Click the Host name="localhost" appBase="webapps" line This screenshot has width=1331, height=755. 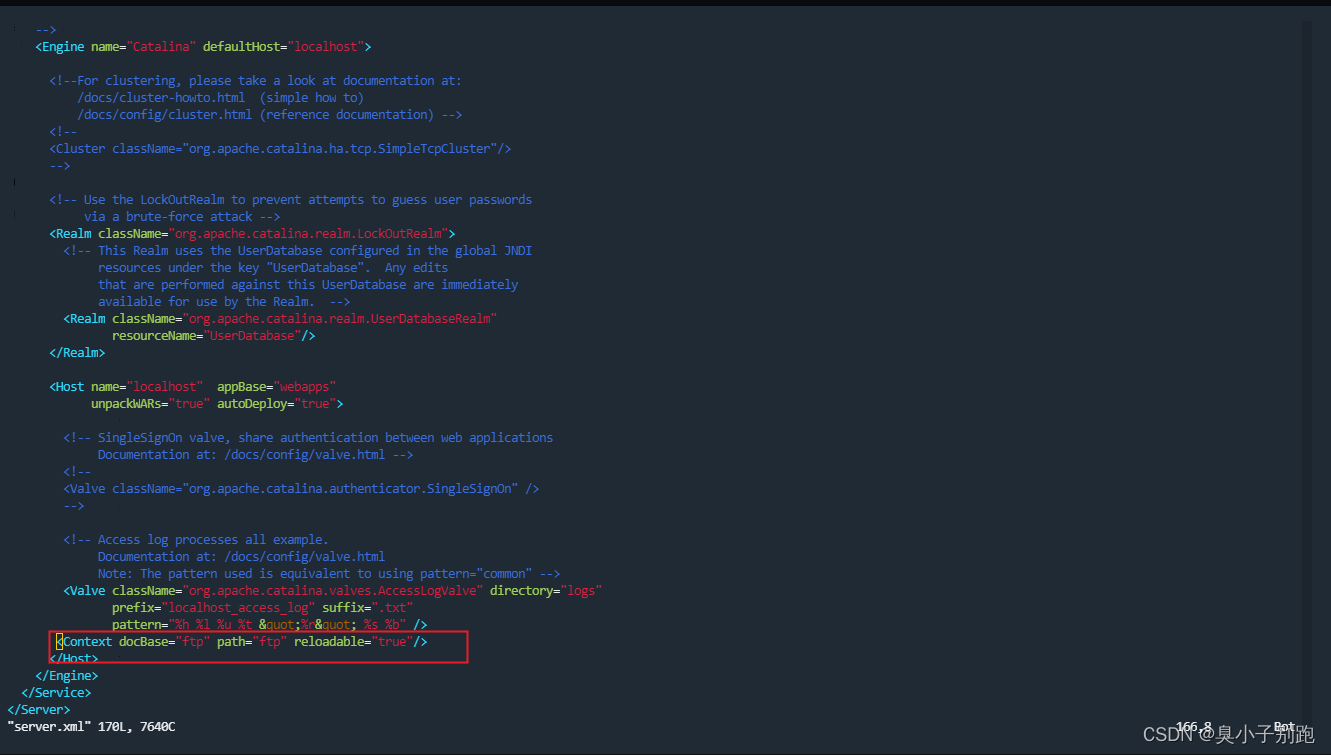point(193,387)
